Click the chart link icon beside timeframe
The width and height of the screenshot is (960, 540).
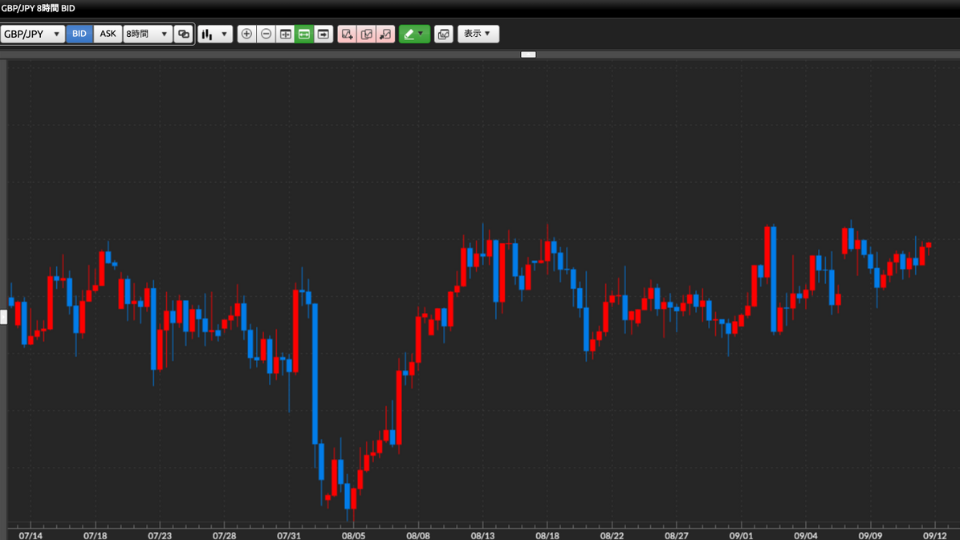click(183, 34)
